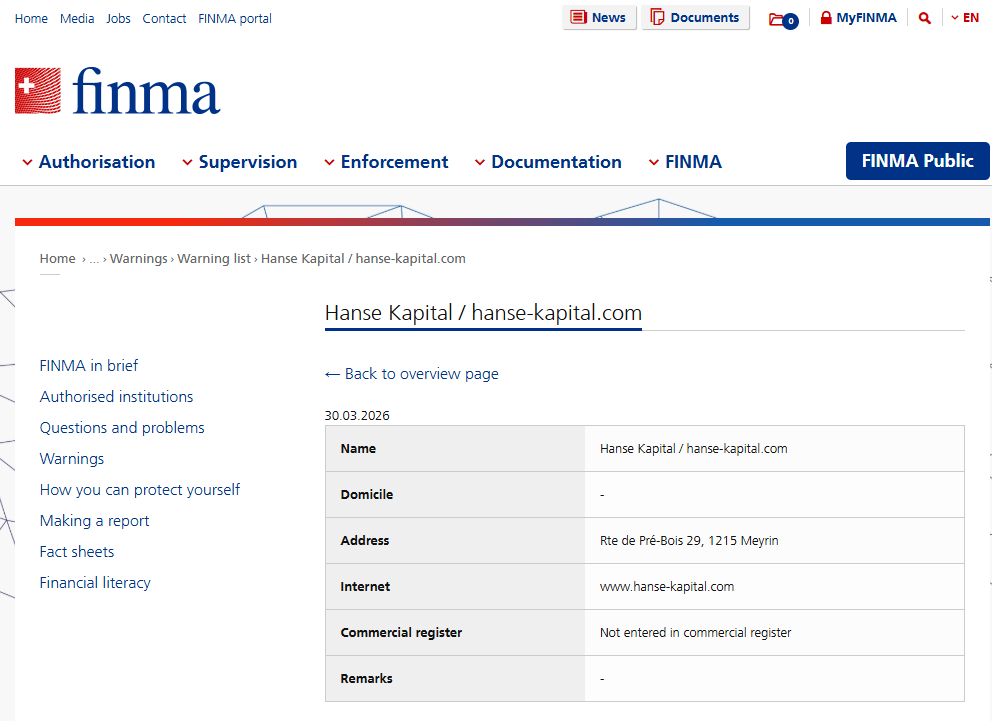
Task: Click the date 30.03.2026
Action: click(x=357, y=416)
